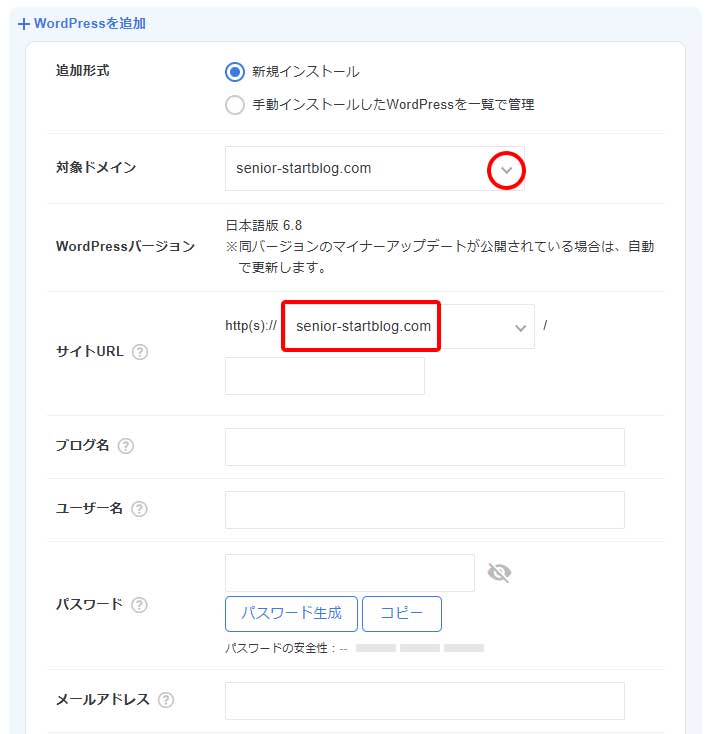This screenshot has height=734, width=709.
Task: Click the http(s):// prefix text
Action: (251, 325)
